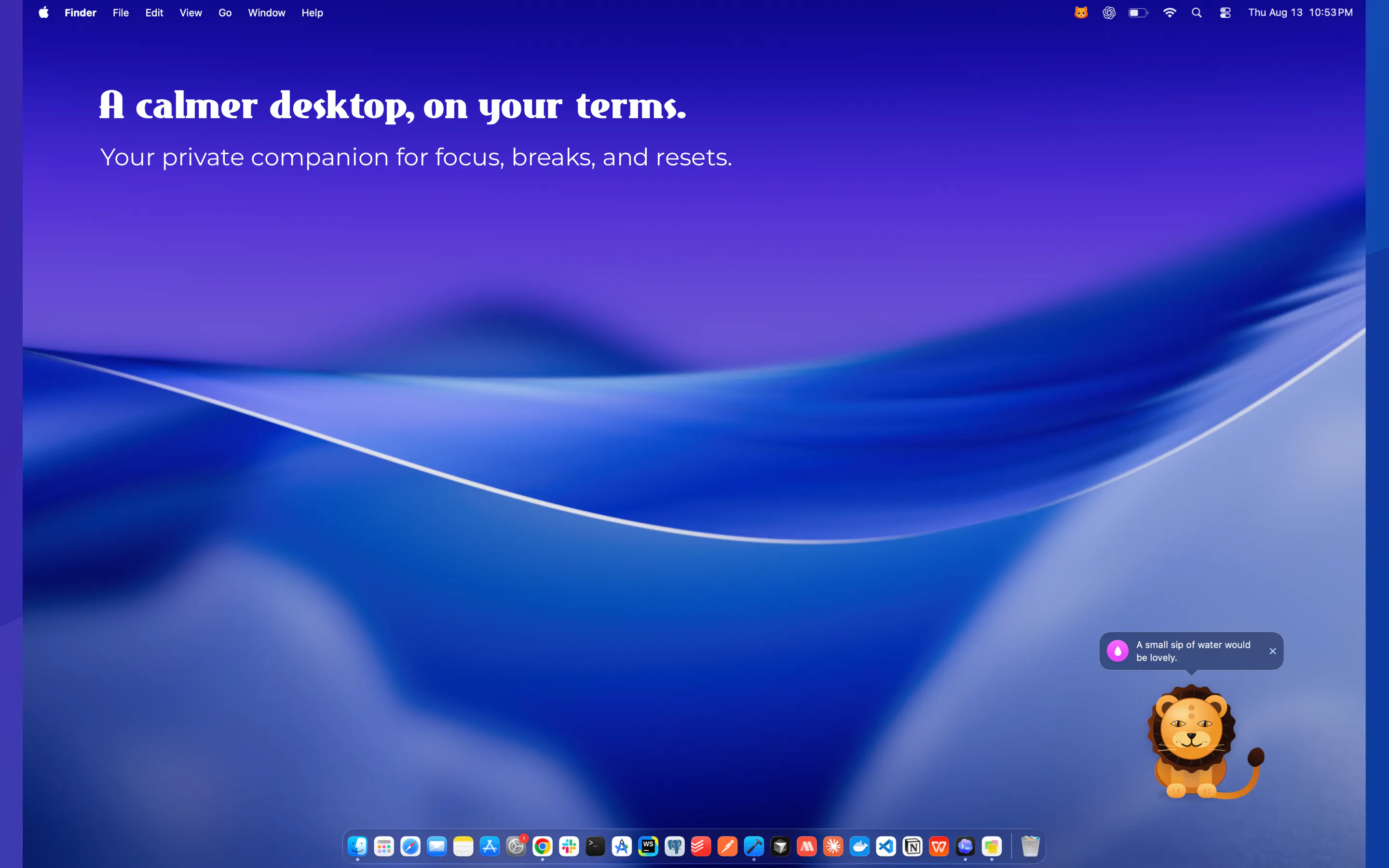Open the PostgreSQL elephant app
1389x868 pixels.
[x=674, y=846]
